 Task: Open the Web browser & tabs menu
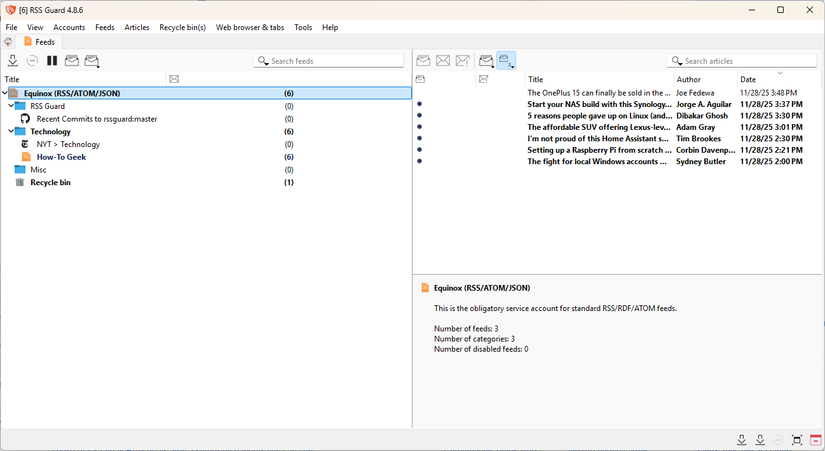coord(250,27)
